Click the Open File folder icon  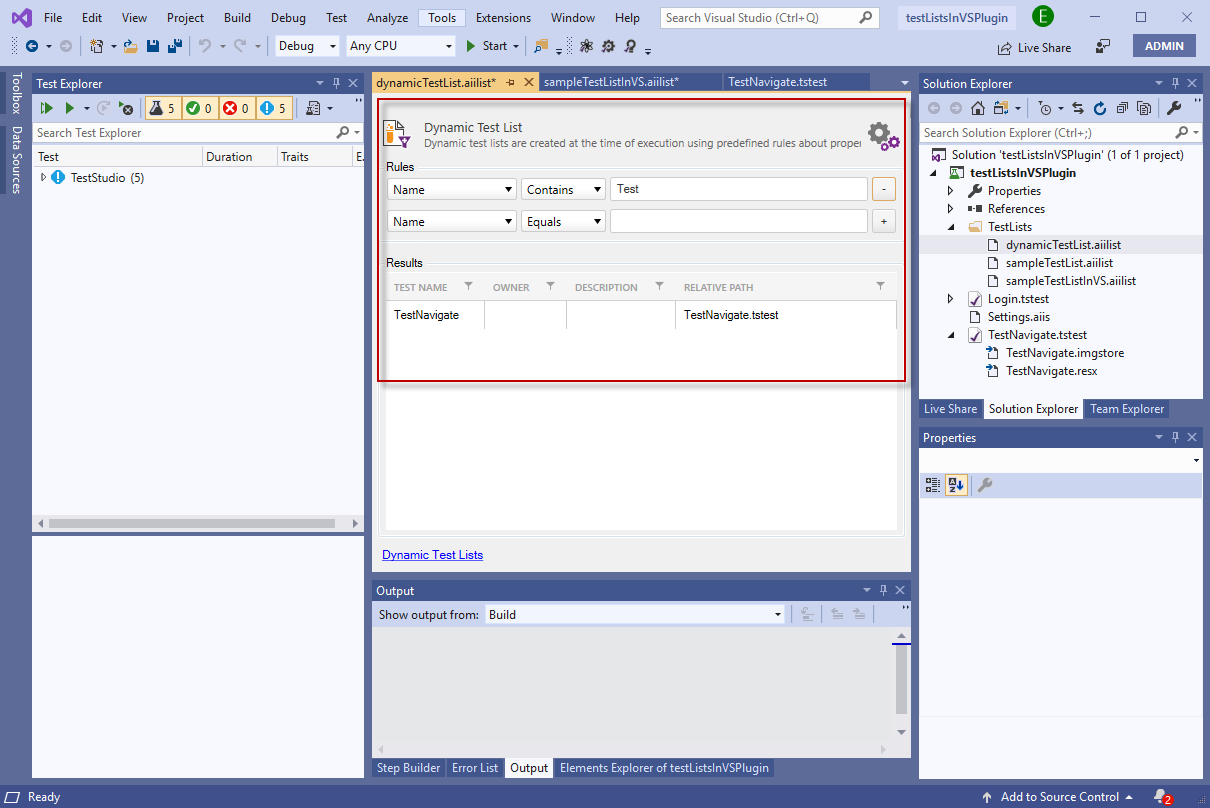130,46
